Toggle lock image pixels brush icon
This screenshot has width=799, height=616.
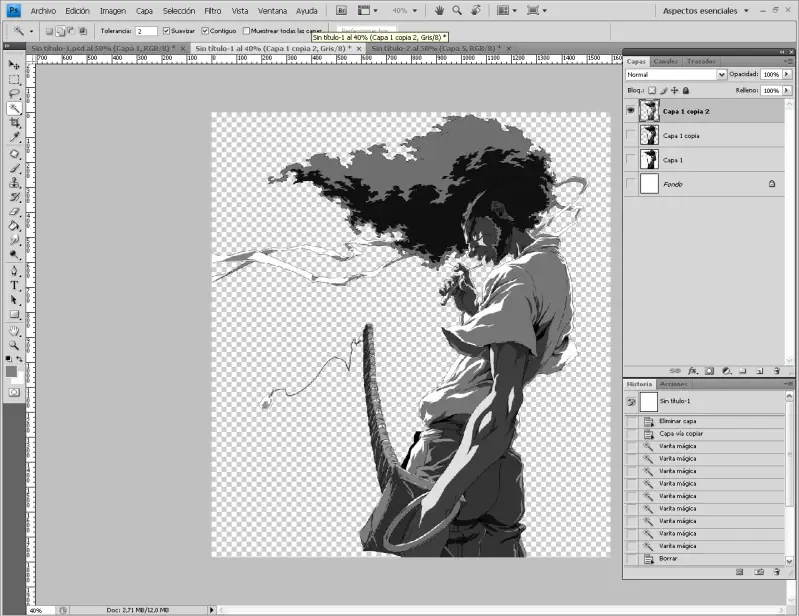tap(663, 90)
